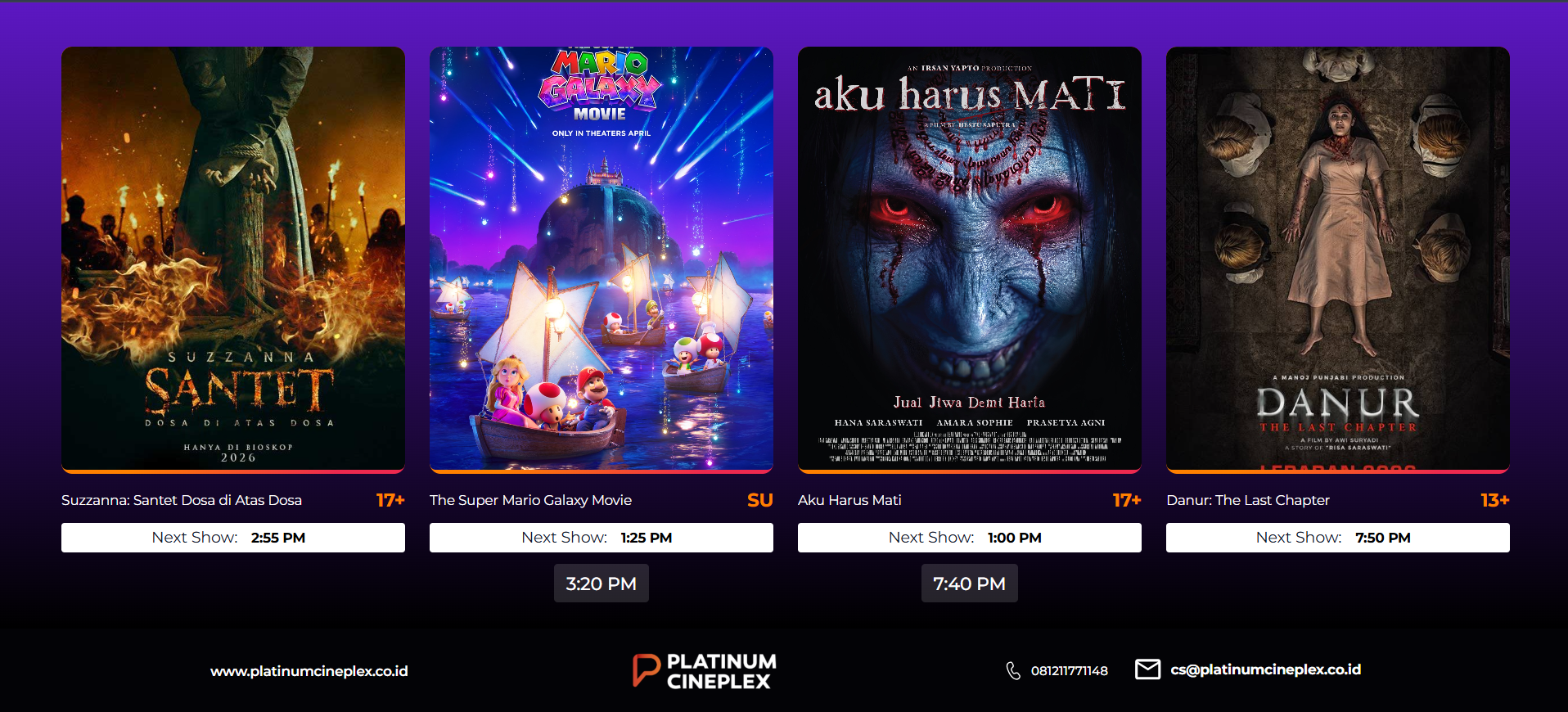Click Next Show 1:00 PM bar
The image size is (1568, 712).
point(970,538)
